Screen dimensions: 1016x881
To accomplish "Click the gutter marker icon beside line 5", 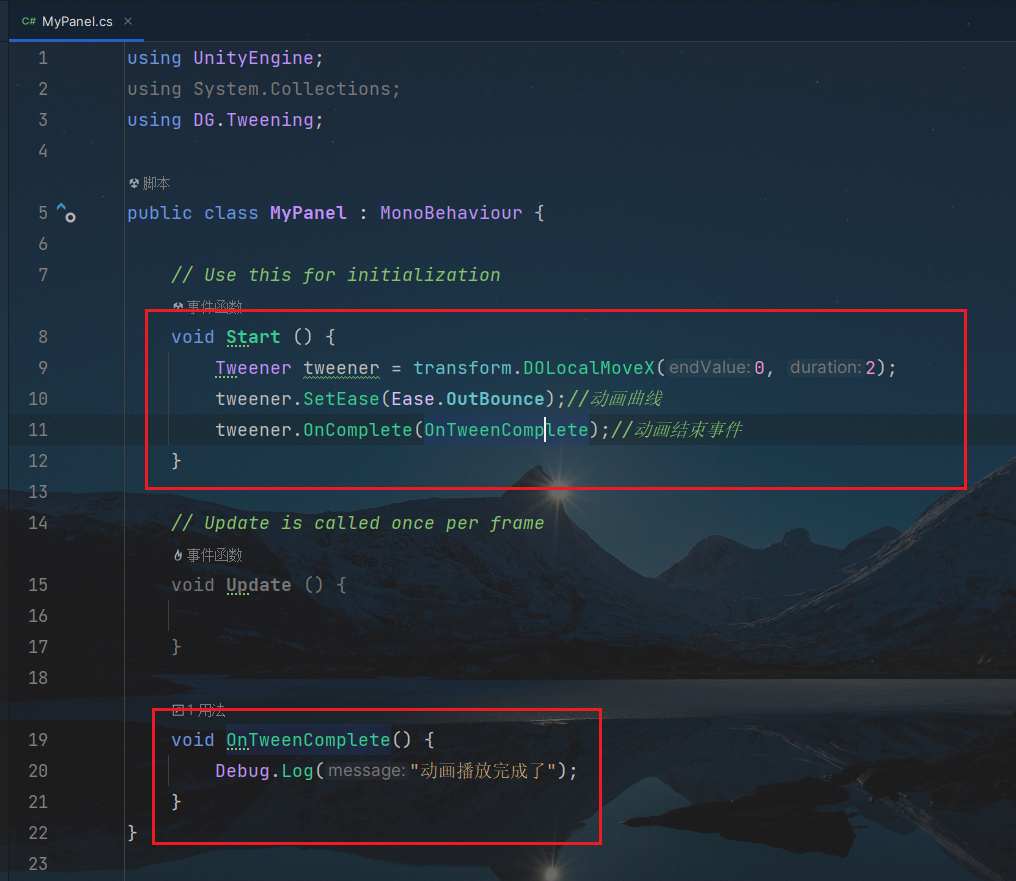I will tap(66, 212).
